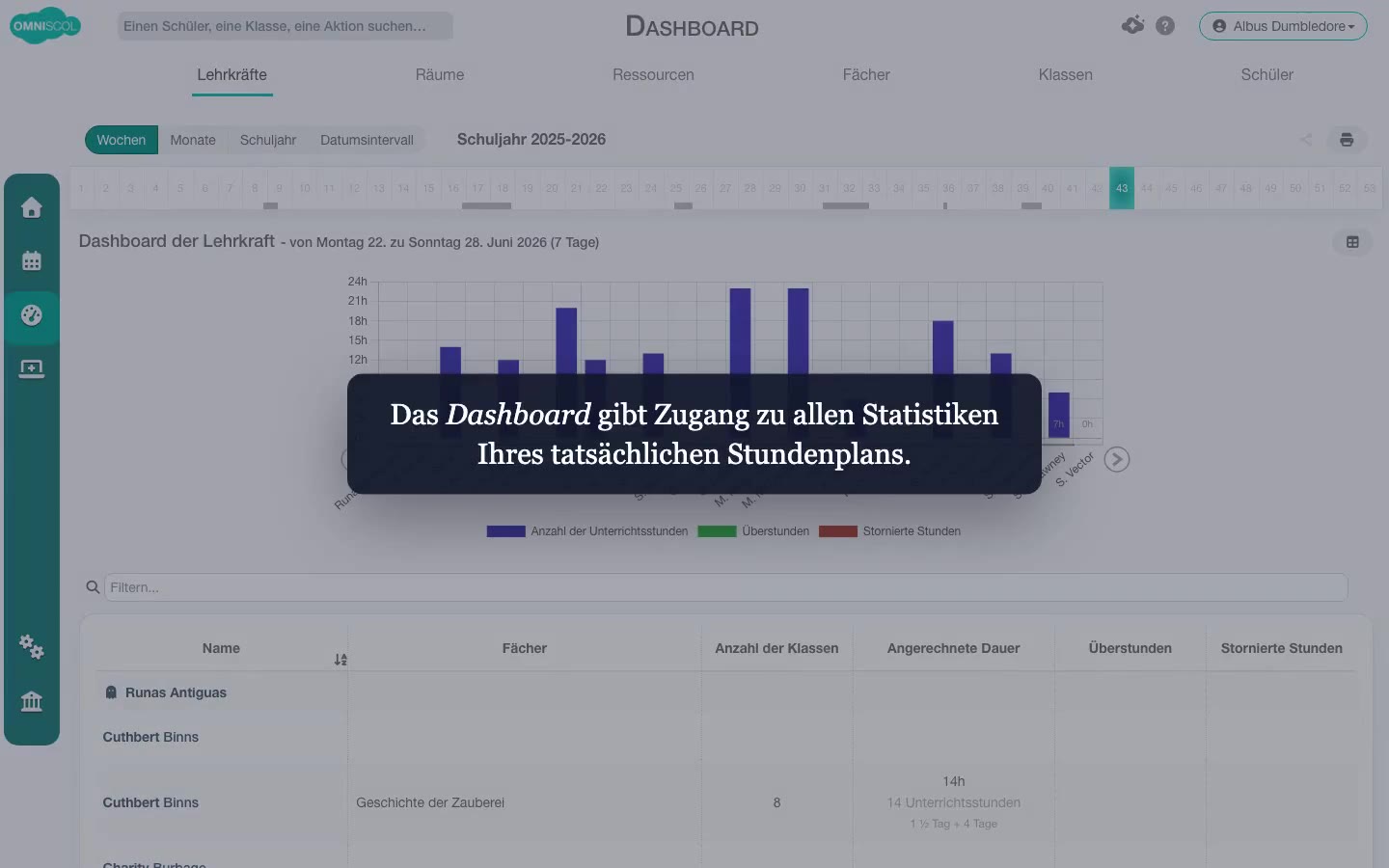
Task: Click the Anzahl der Klassen column header
Action: tap(776, 648)
